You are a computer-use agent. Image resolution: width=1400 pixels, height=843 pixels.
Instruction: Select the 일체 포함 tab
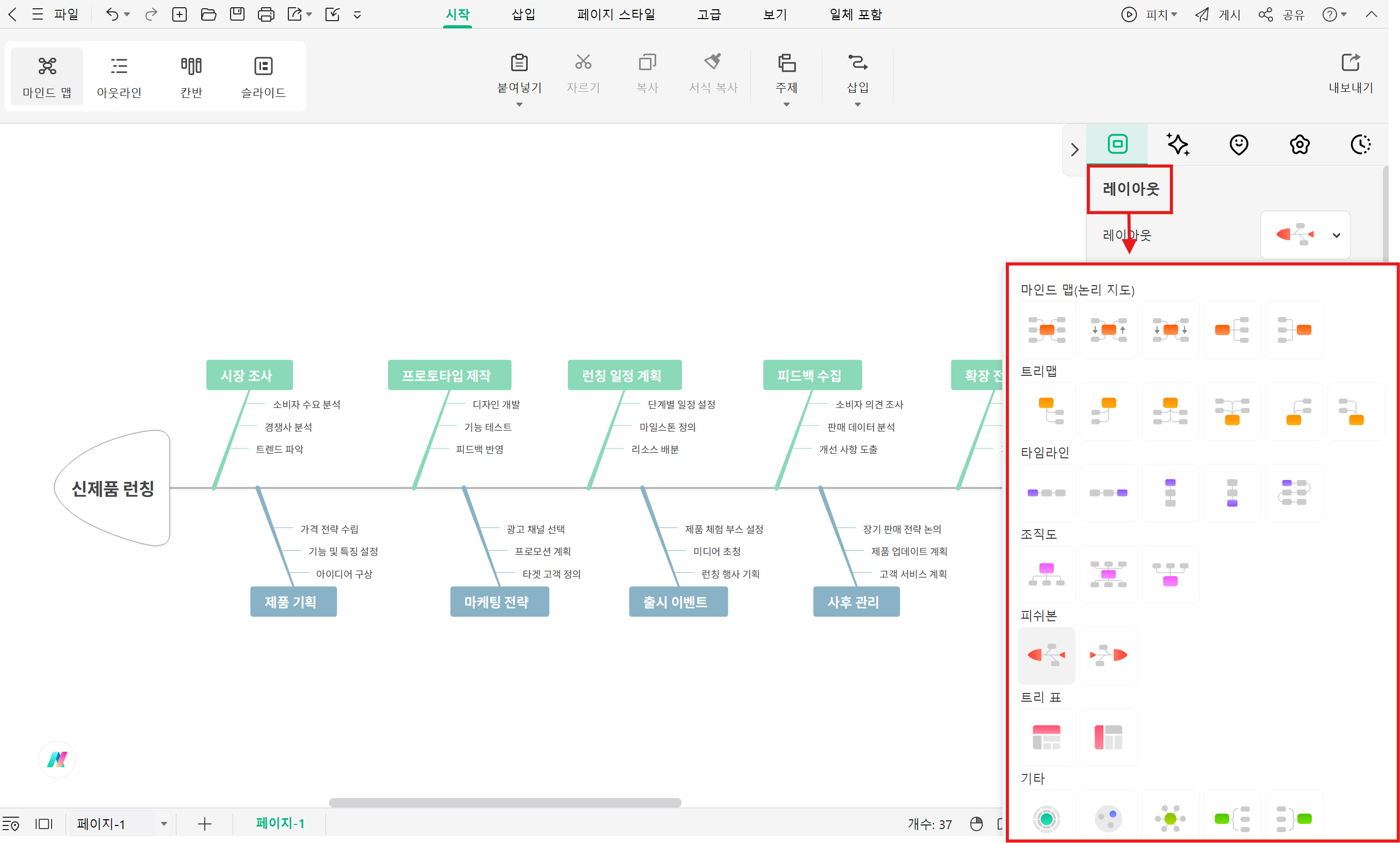855,14
